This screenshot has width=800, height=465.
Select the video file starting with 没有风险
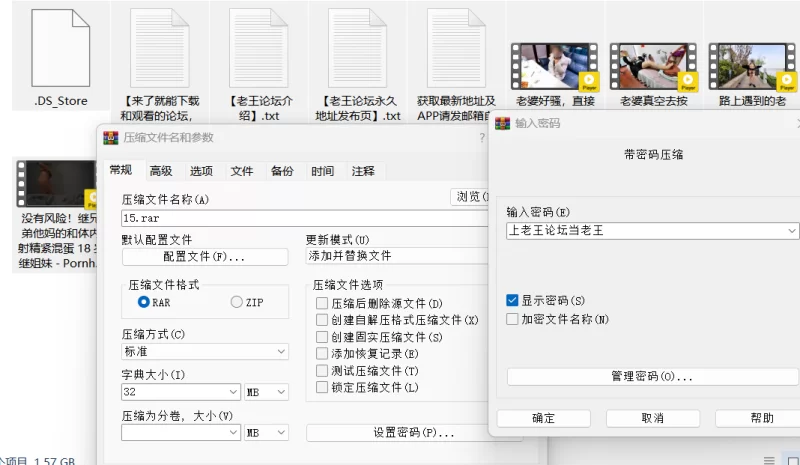click(56, 184)
